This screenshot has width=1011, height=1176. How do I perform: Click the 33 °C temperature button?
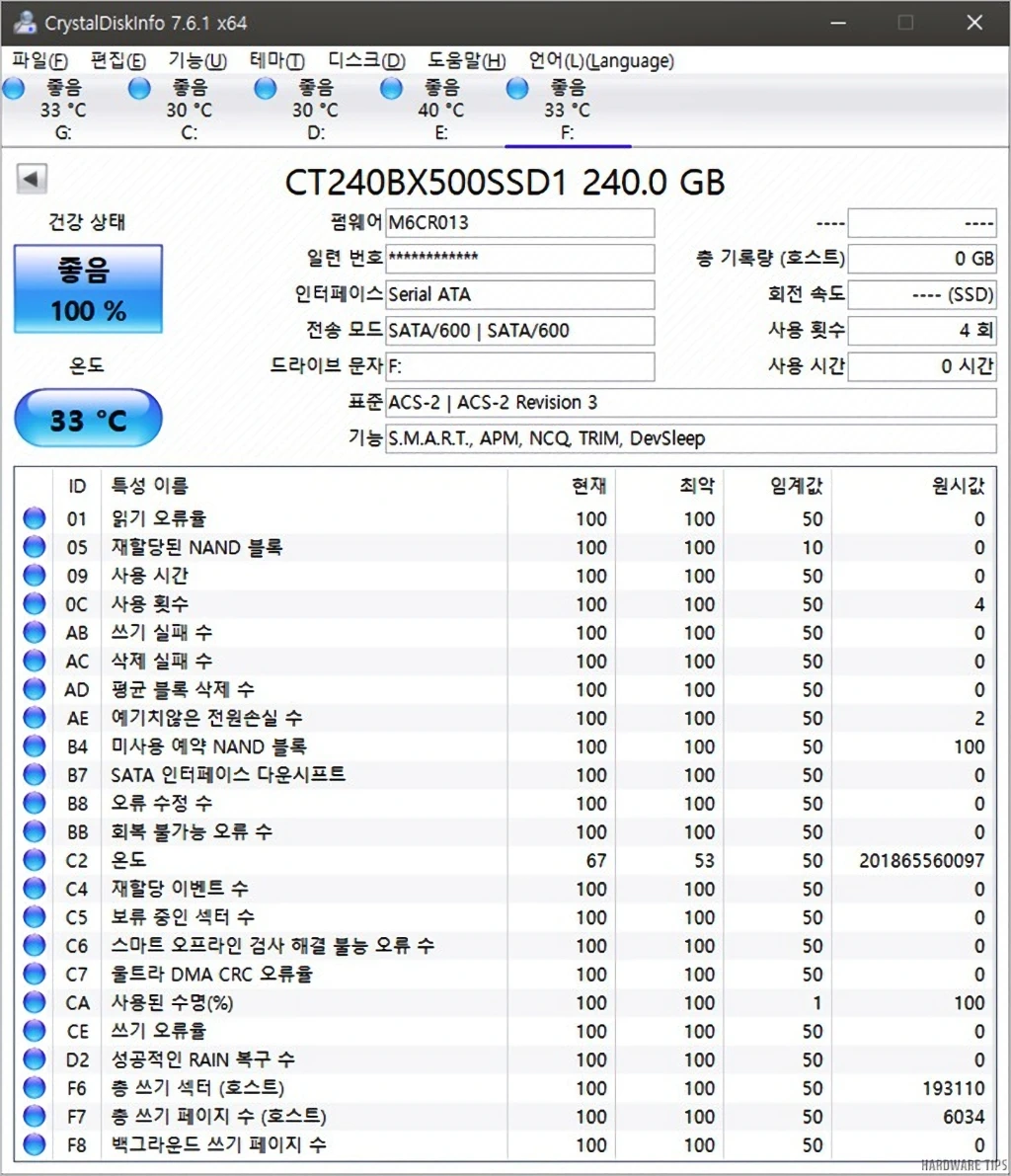coord(88,419)
